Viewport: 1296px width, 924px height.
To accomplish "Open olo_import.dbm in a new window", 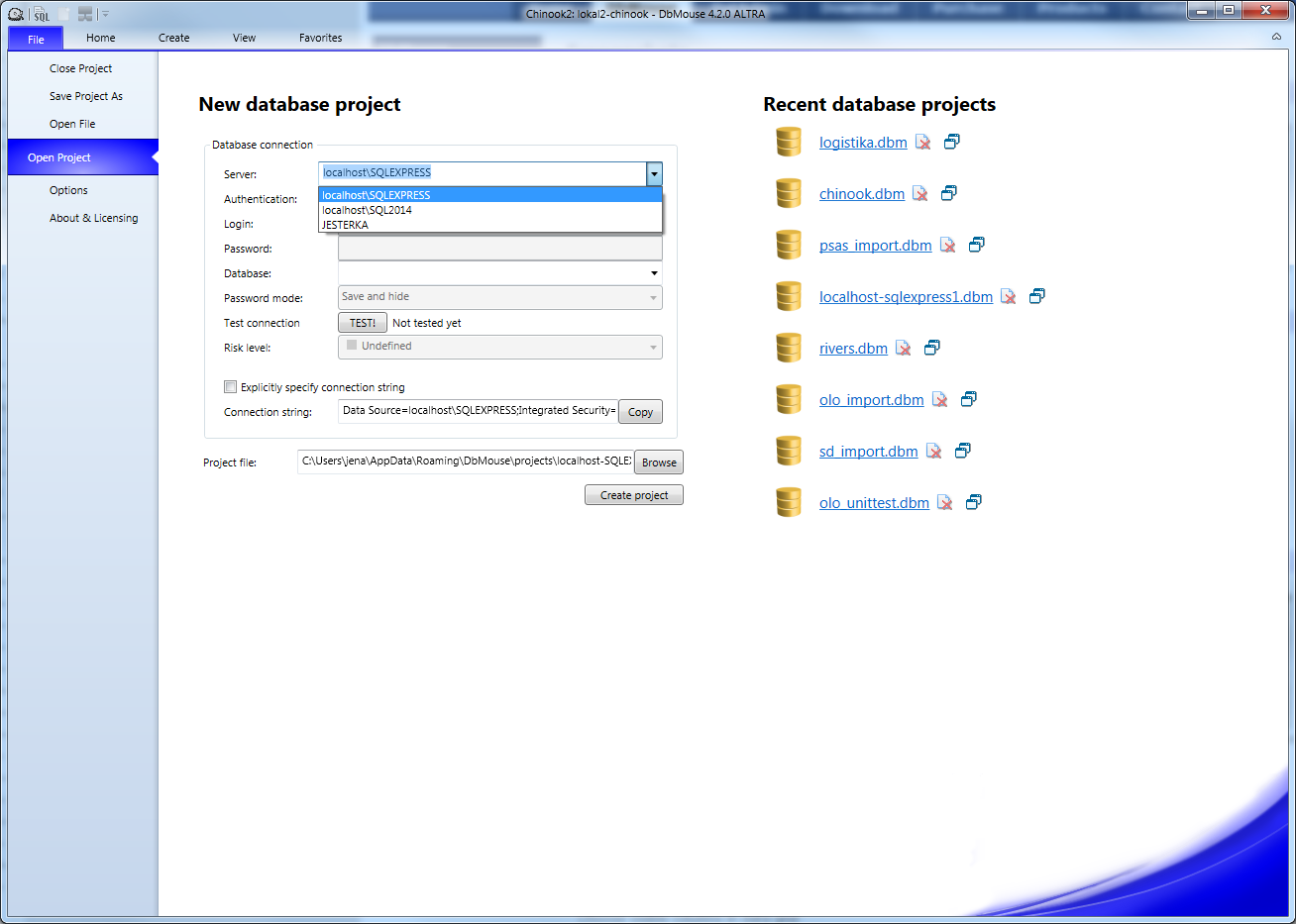I will click(x=968, y=399).
